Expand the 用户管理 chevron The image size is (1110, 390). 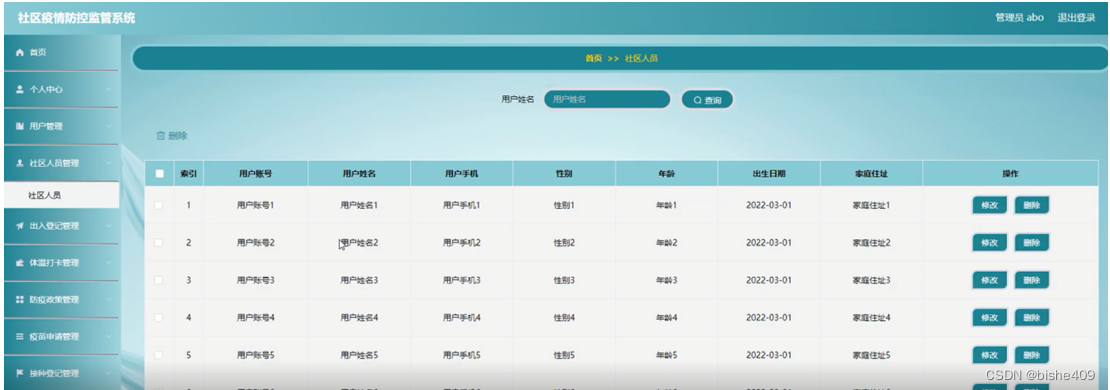tap(109, 126)
